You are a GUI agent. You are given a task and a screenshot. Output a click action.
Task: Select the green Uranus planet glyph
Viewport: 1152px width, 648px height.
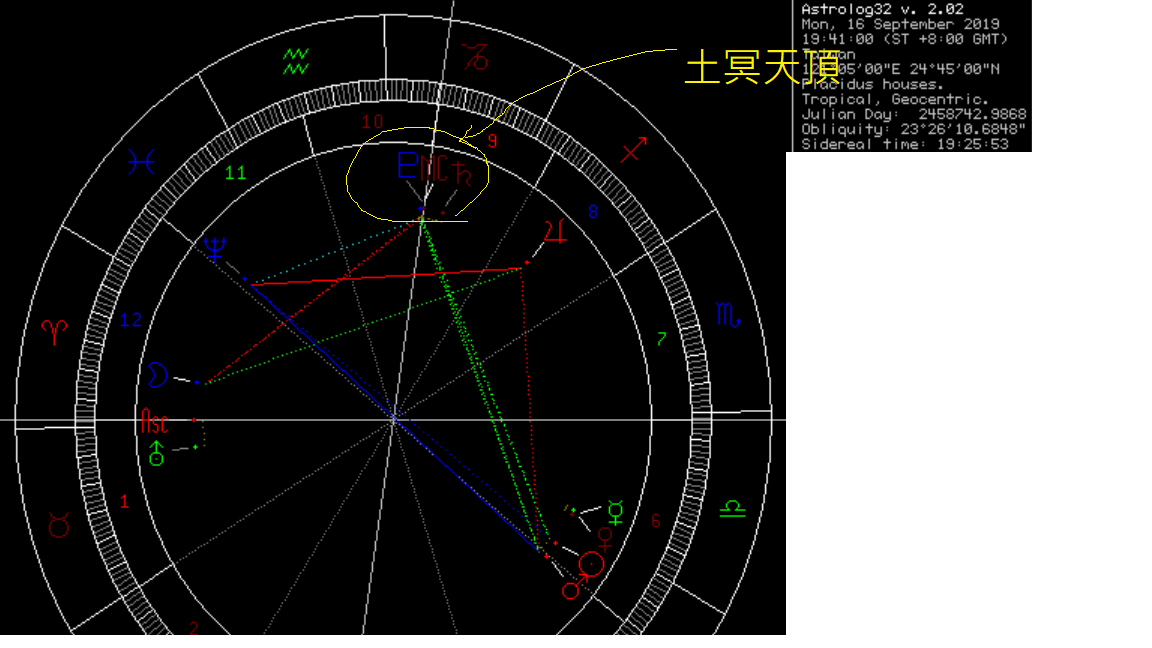tap(156, 453)
